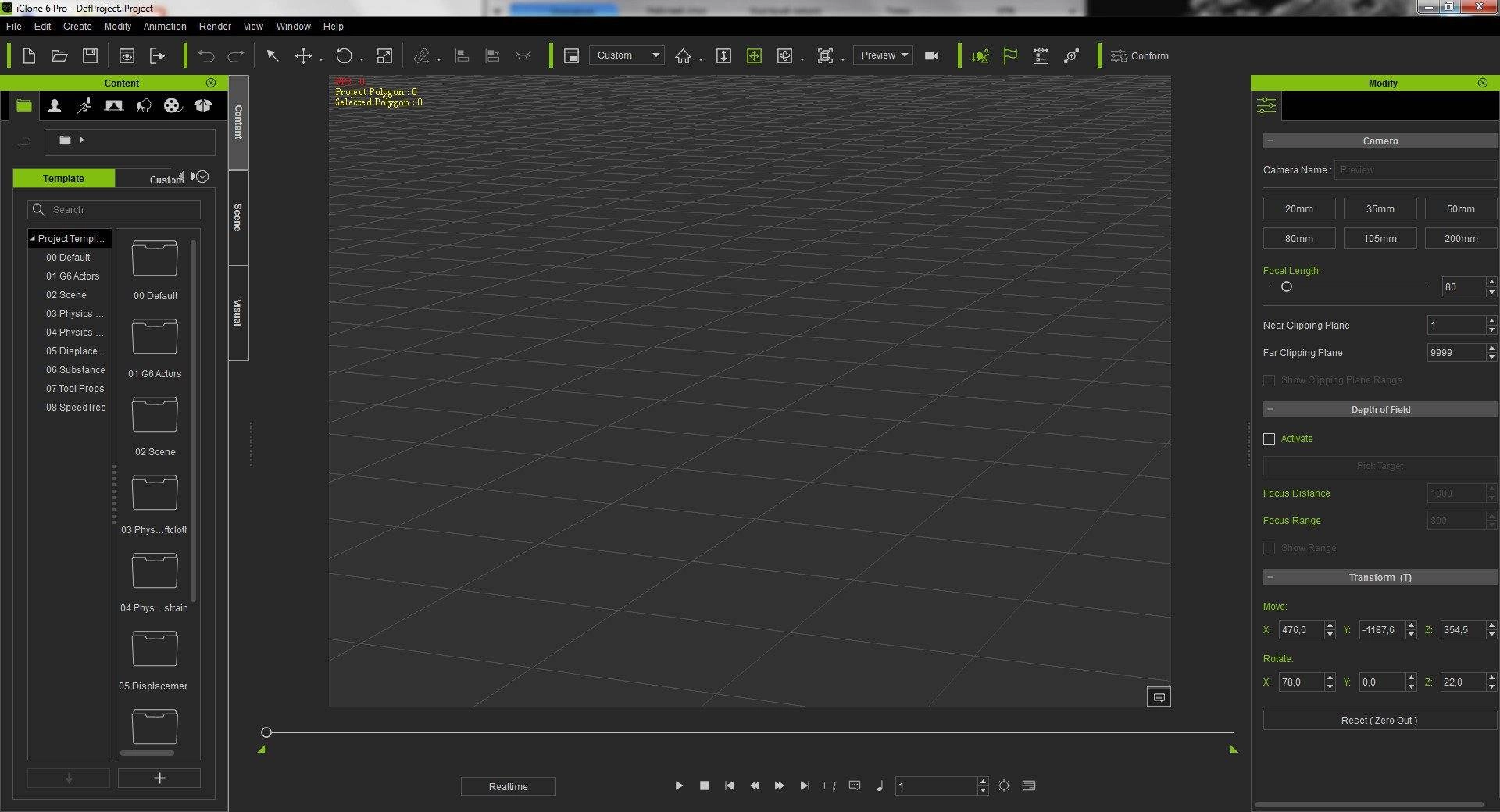
Task: Open the Custom viewport layout dropdown
Action: 627,55
